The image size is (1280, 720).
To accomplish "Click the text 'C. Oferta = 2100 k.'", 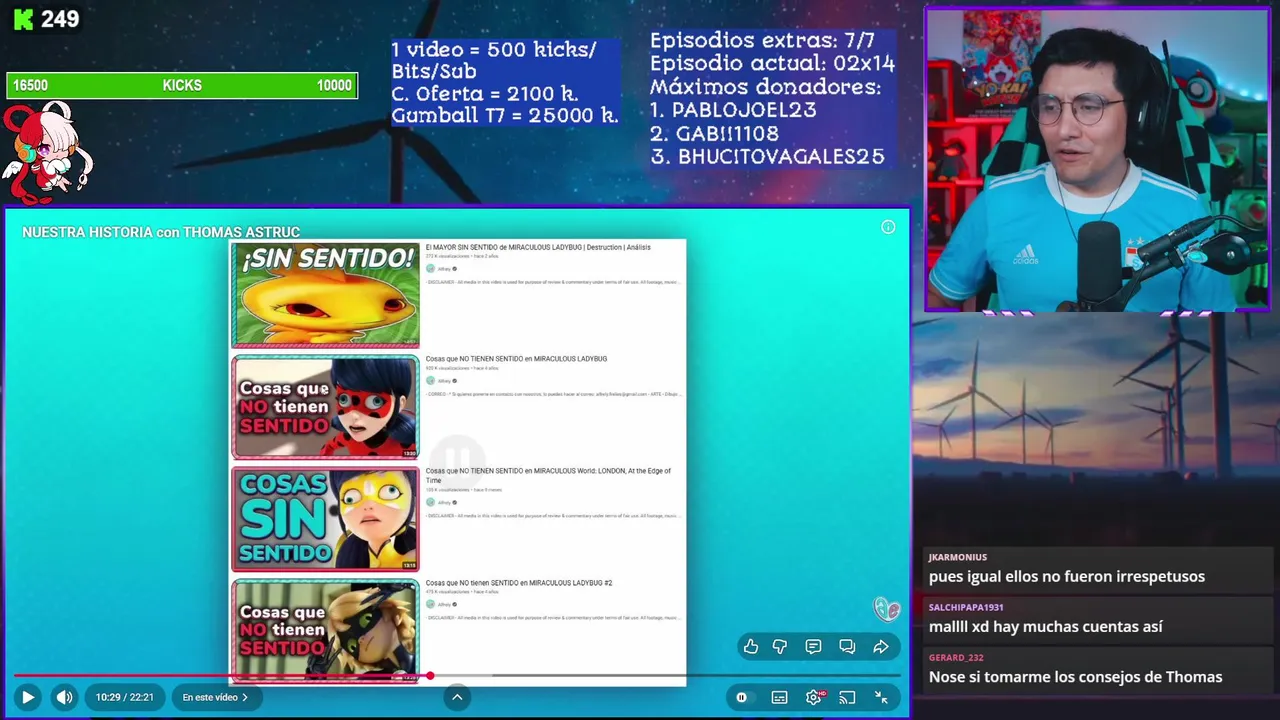I will coord(484,94).
